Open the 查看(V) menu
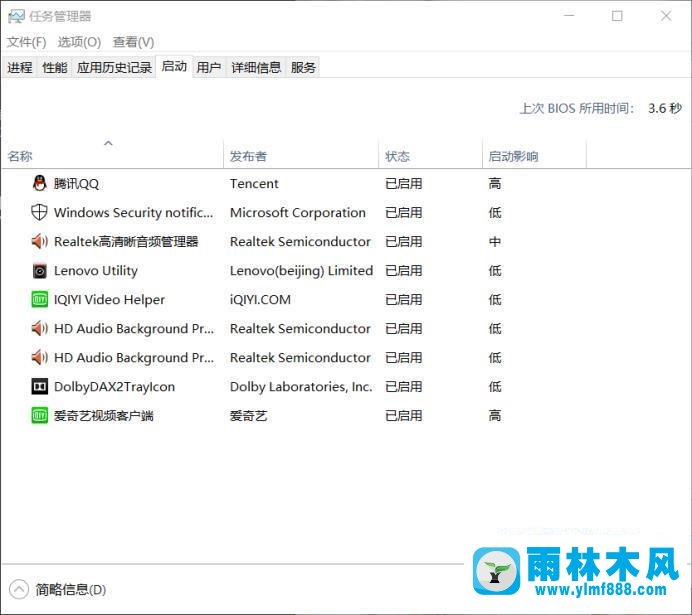This screenshot has width=692, height=615. (x=133, y=42)
